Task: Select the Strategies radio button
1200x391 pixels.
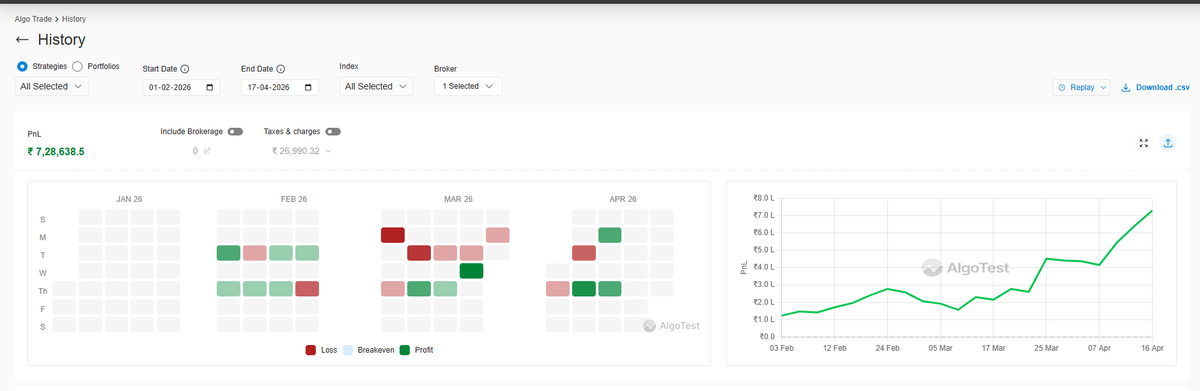Action: pos(23,66)
